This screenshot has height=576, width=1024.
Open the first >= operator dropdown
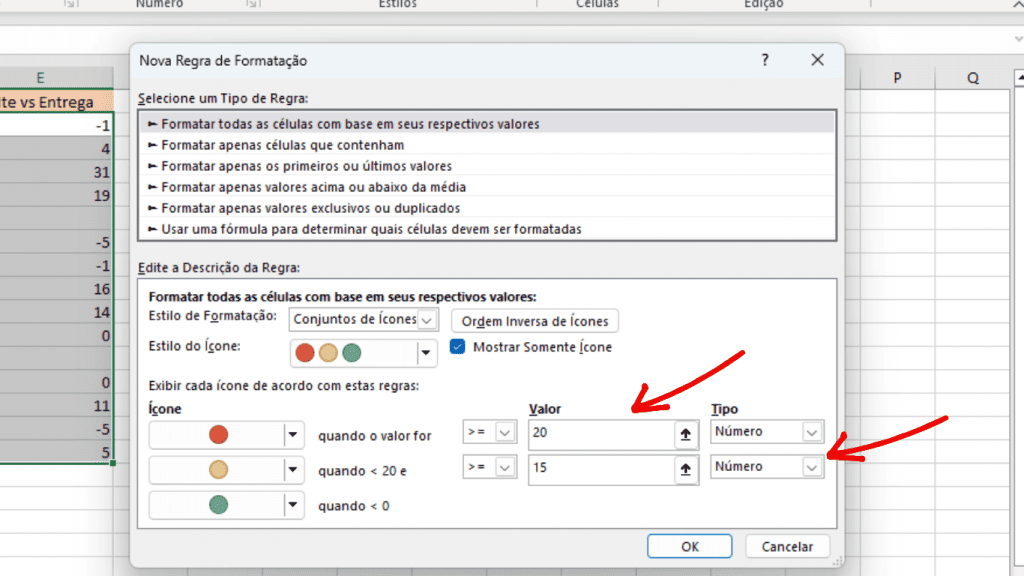[x=505, y=431]
